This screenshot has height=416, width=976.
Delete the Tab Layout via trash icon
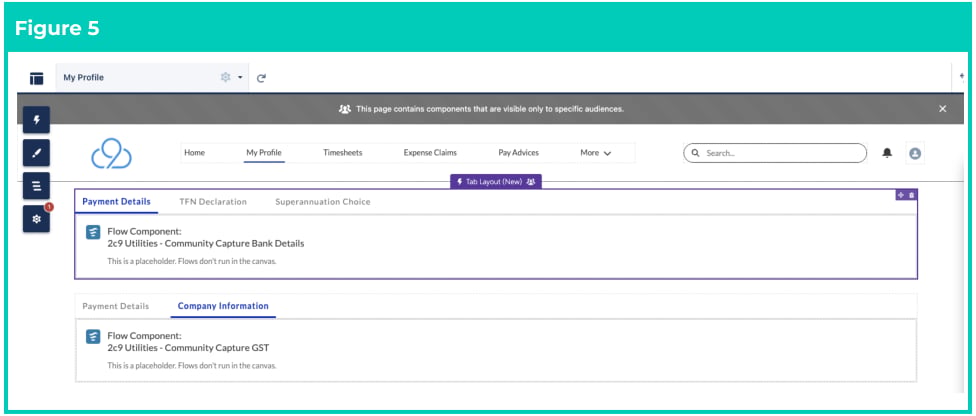(x=911, y=195)
